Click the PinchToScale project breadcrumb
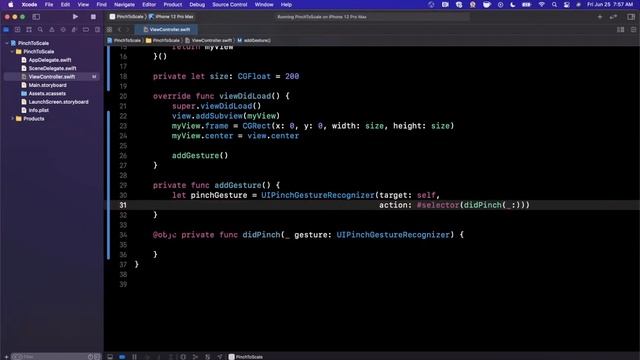This screenshot has width=640, height=360. point(124,40)
